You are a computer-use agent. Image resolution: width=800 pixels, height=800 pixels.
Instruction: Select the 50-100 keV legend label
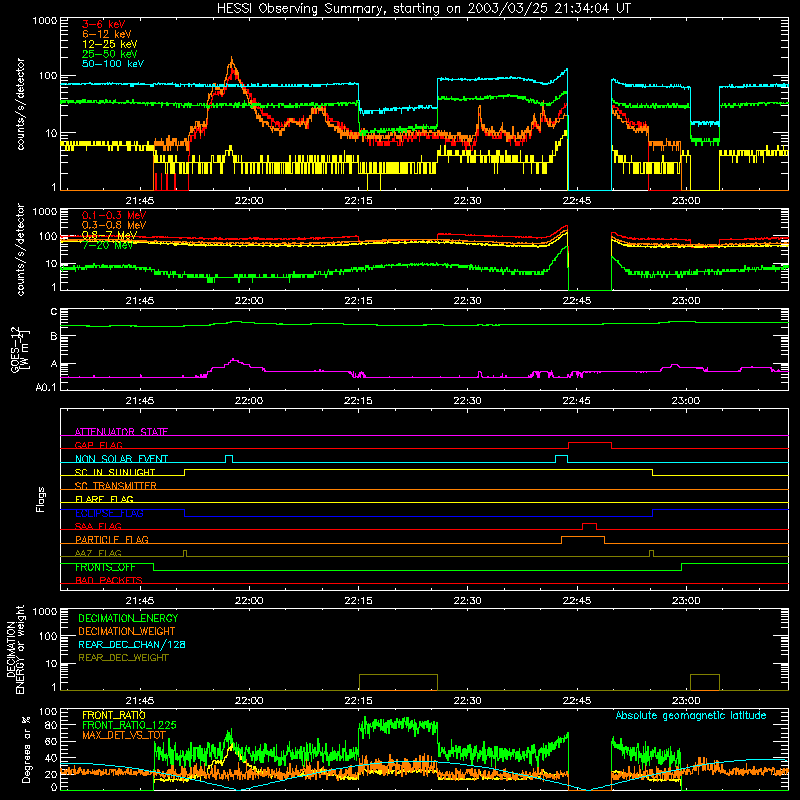(x=112, y=64)
